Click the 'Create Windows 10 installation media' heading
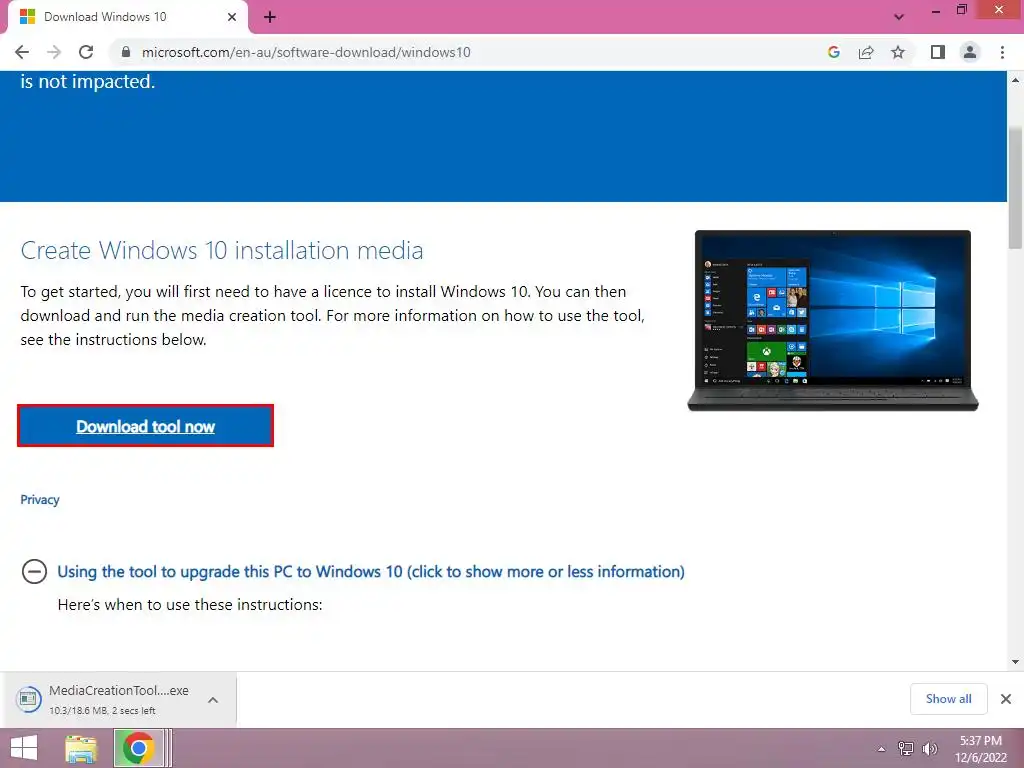This screenshot has width=1024, height=768. point(221,250)
